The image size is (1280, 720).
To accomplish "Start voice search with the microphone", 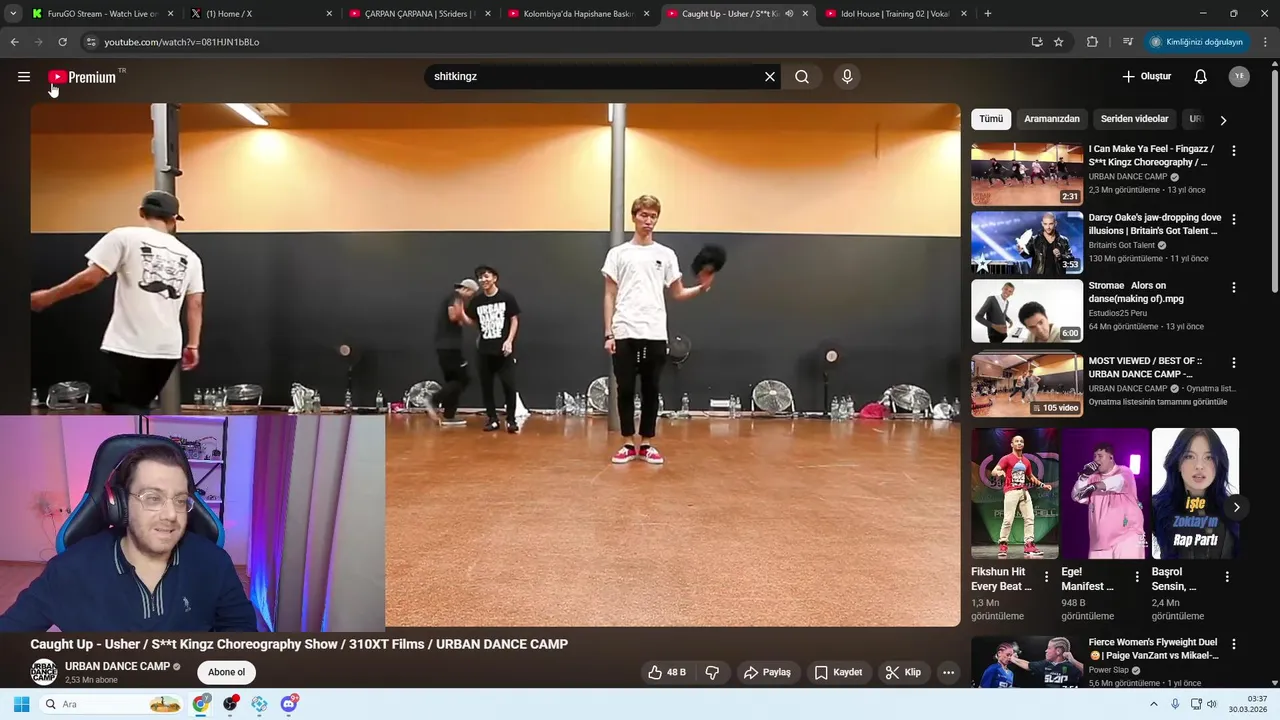I will coord(847,77).
